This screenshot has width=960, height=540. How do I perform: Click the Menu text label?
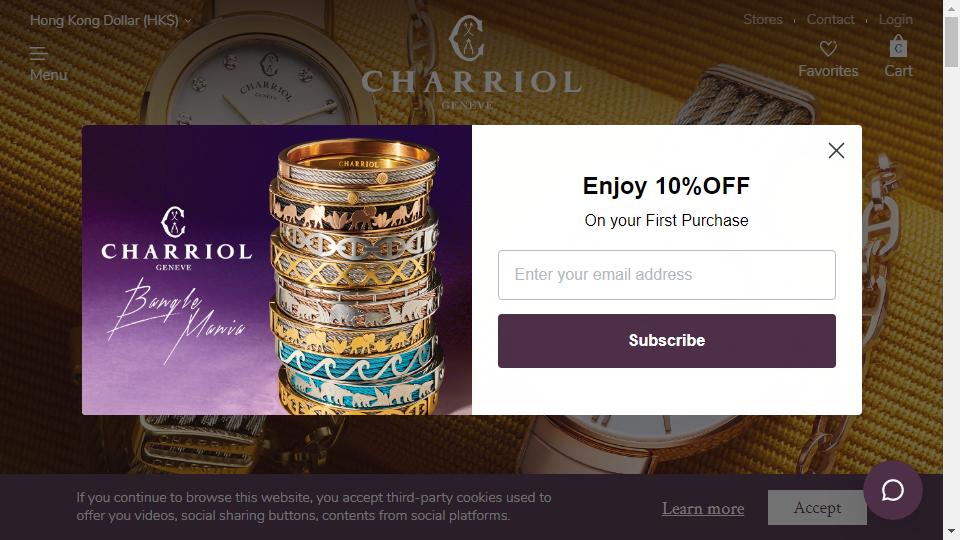(48, 75)
